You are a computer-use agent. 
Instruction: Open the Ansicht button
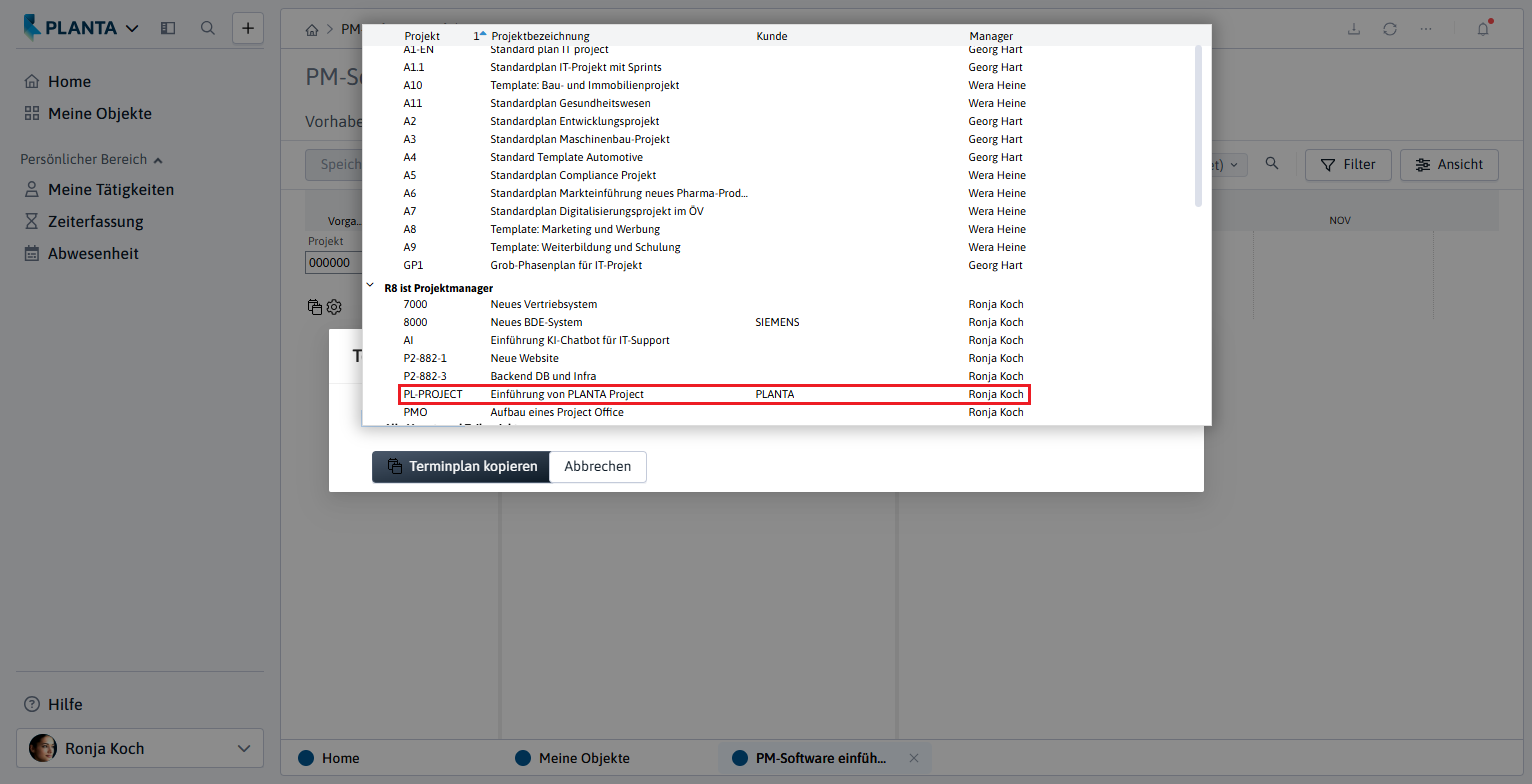tap(1449, 165)
